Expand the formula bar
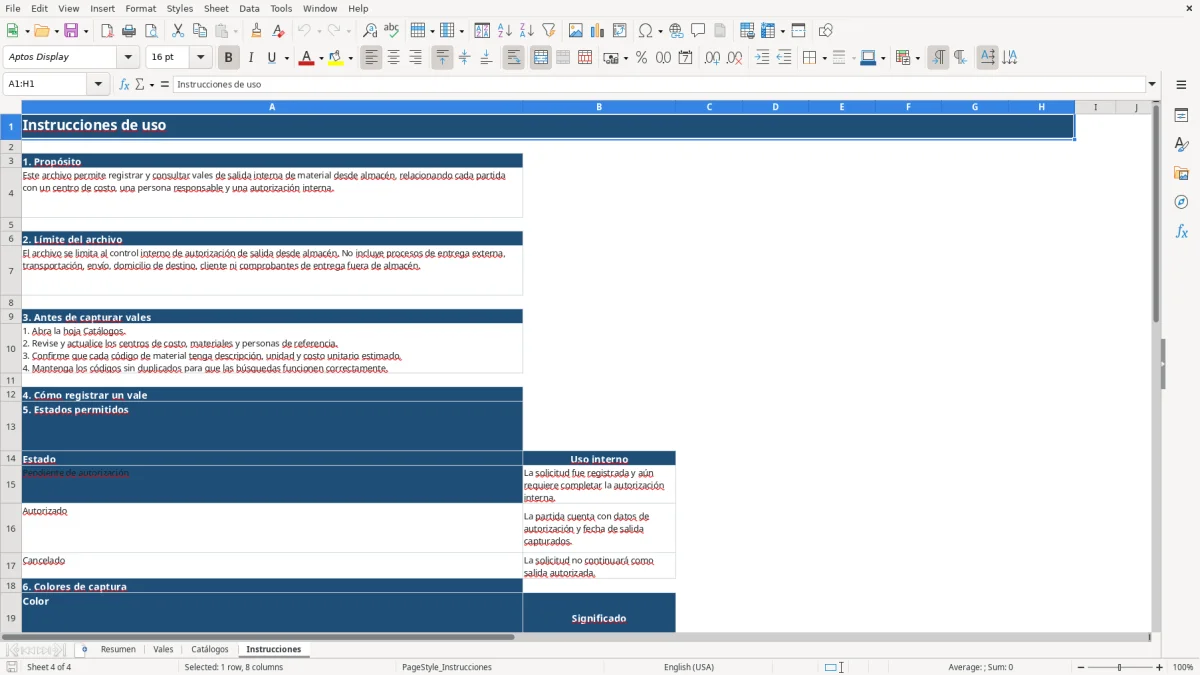Screen dimensions: 1200x675 [x=1153, y=84]
